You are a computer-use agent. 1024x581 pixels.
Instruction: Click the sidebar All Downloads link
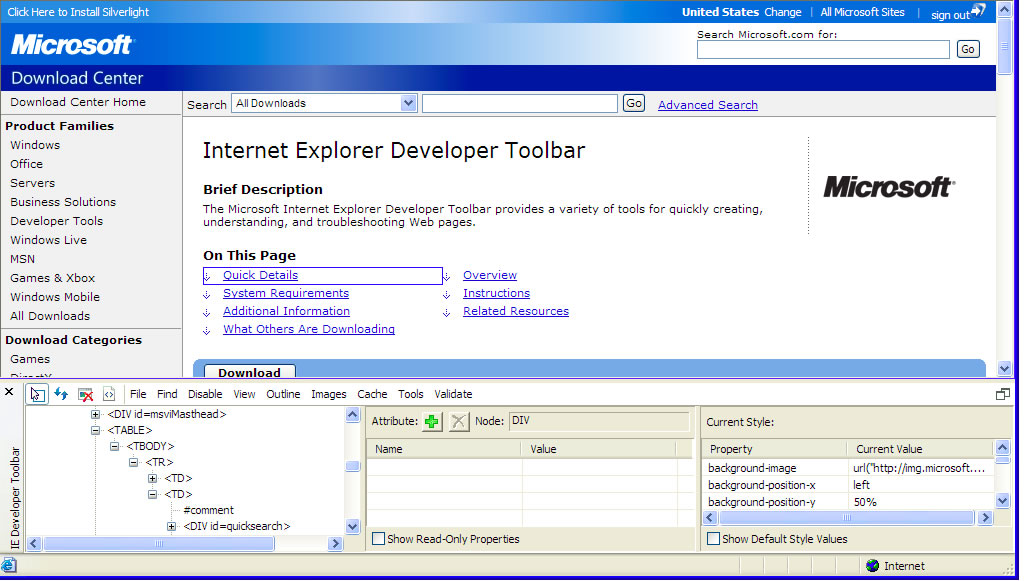pyautogui.click(x=50, y=316)
